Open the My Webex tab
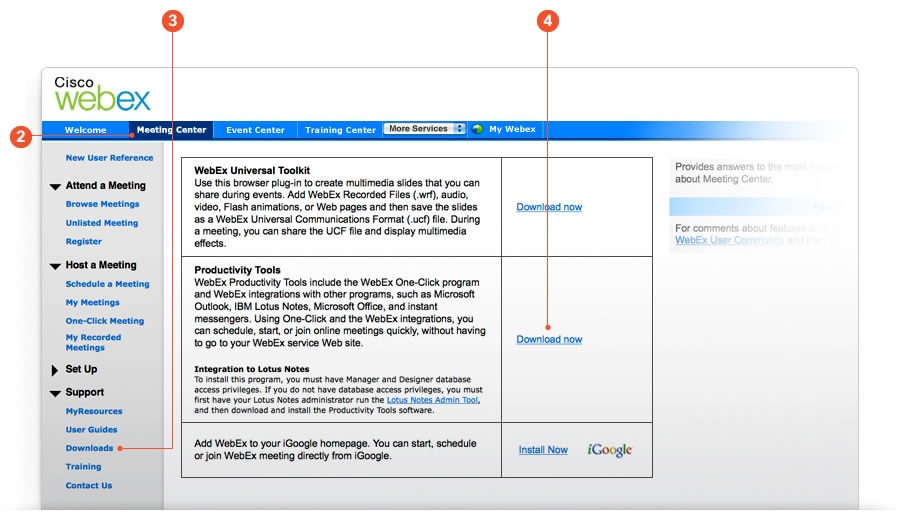This screenshot has width=903, height=515. [512, 129]
